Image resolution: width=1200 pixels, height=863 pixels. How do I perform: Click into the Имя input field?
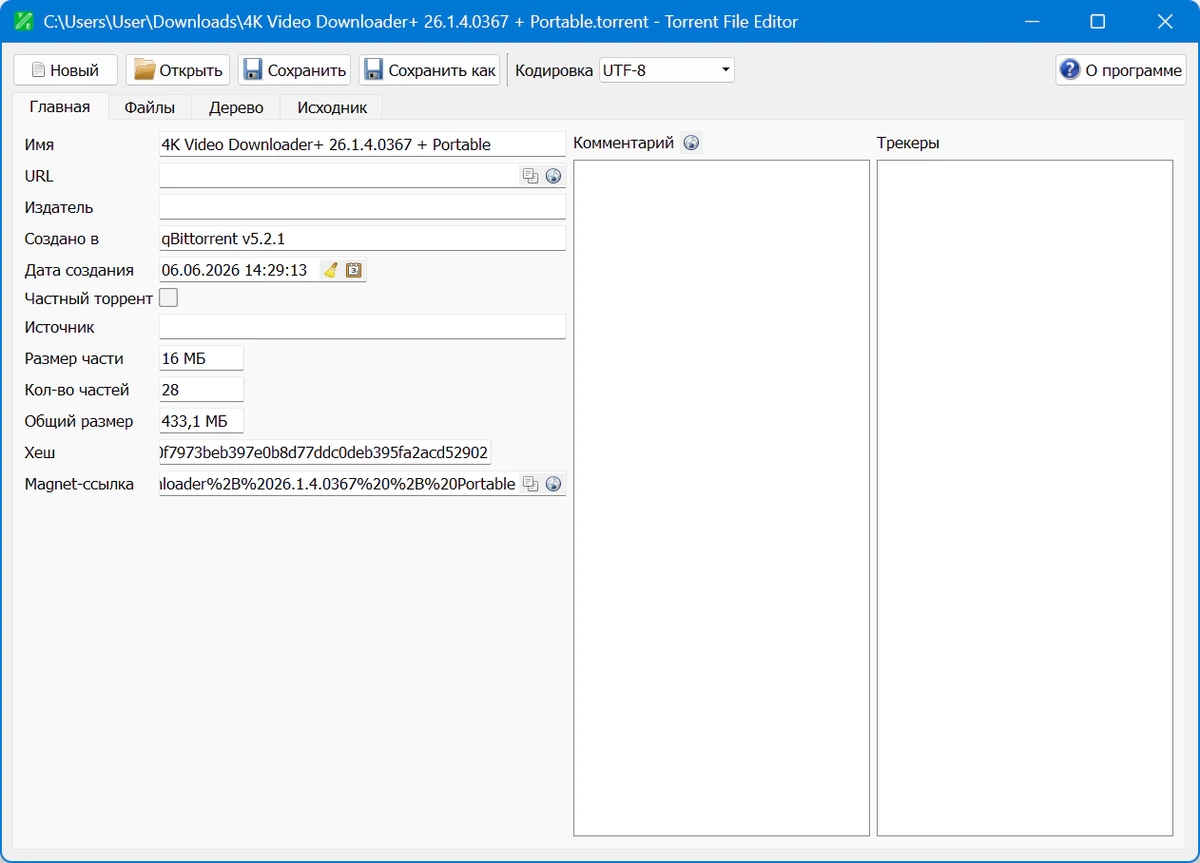click(363, 144)
